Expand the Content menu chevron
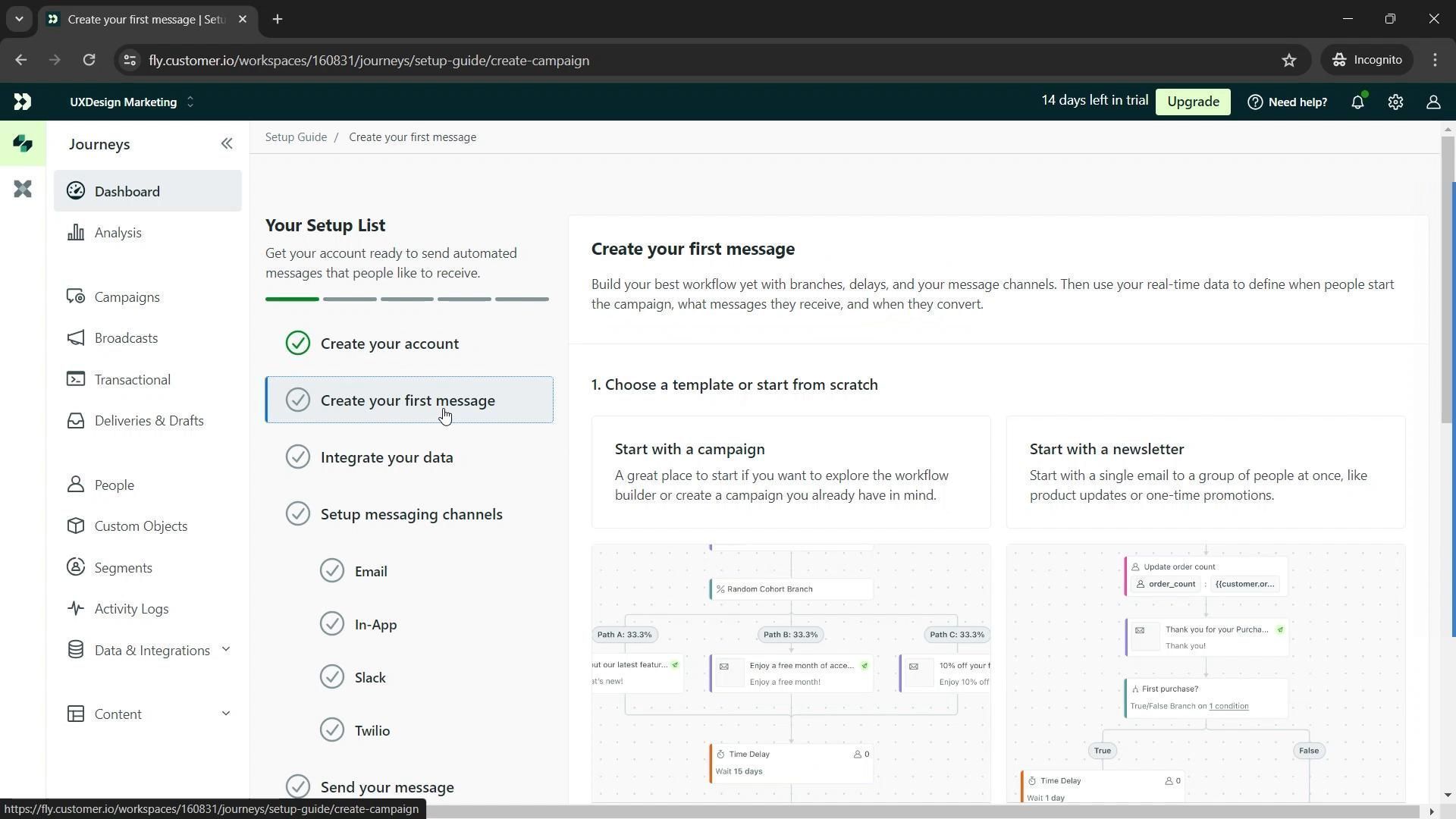The image size is (1456, 819). point(225,714)
